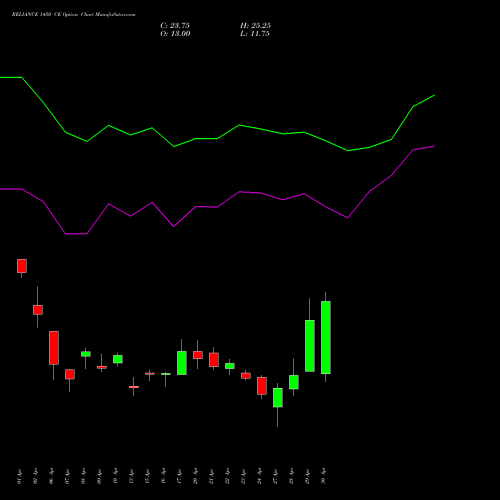
Task: Select the high value H: 25.25
Action: pos(256,26)
